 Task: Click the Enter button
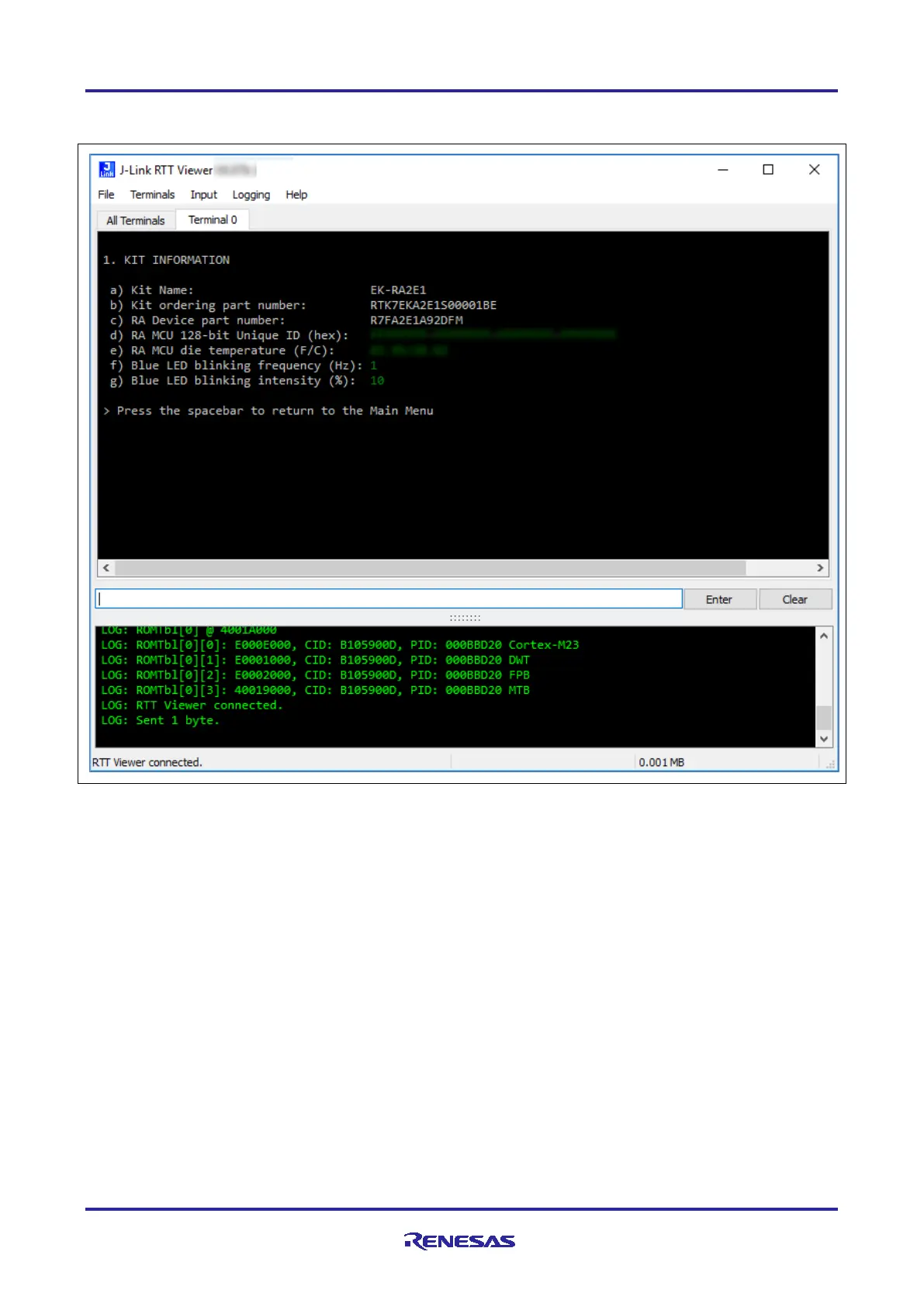[719, 599]
